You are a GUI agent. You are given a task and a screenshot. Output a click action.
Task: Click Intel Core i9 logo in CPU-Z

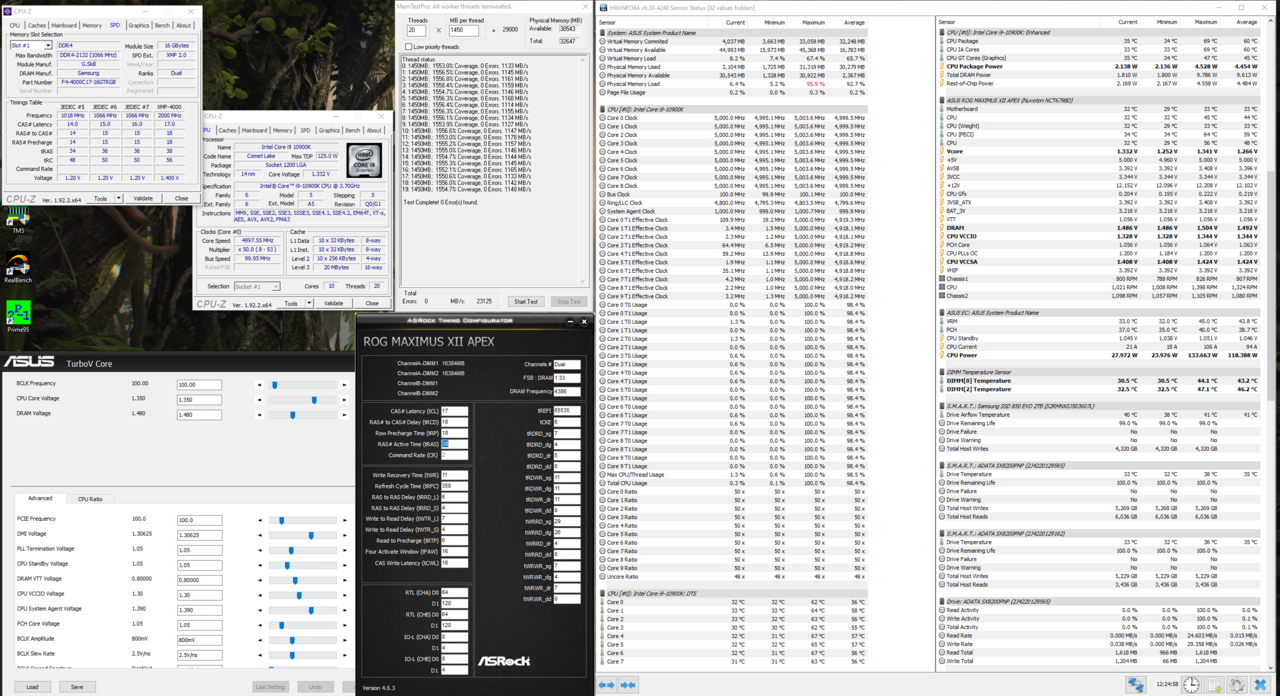tap(363, 159)
